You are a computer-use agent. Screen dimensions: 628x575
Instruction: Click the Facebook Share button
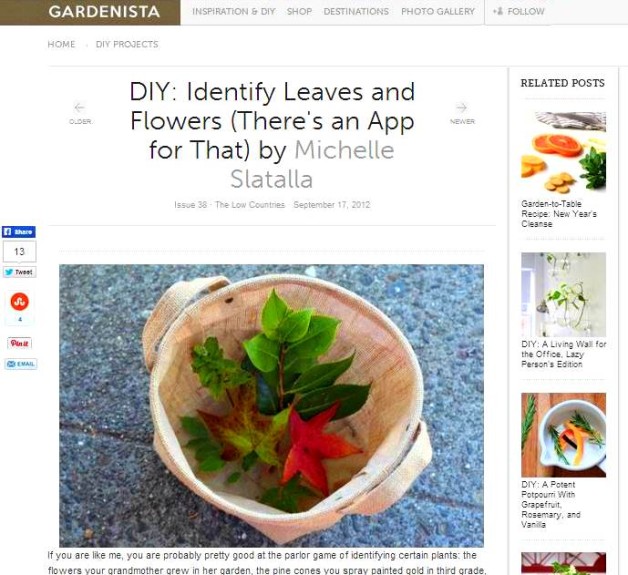pyautogui.click(x=19, y=232)
